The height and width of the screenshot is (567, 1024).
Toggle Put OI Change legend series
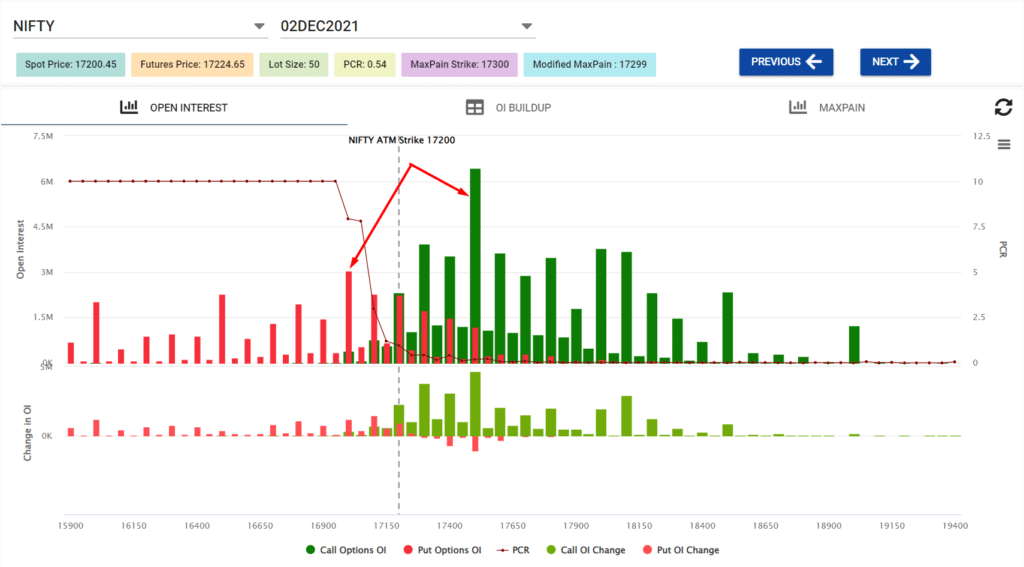681,550
